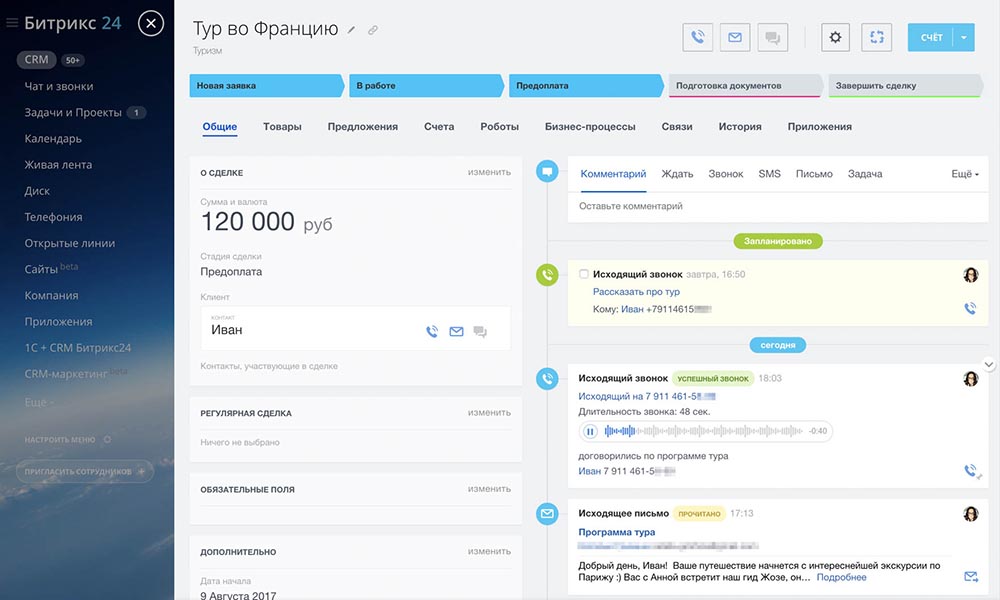Click the fullscreen expand icon in toolbar
Viewport: 1000px width, 600px height.
[877, 38]
